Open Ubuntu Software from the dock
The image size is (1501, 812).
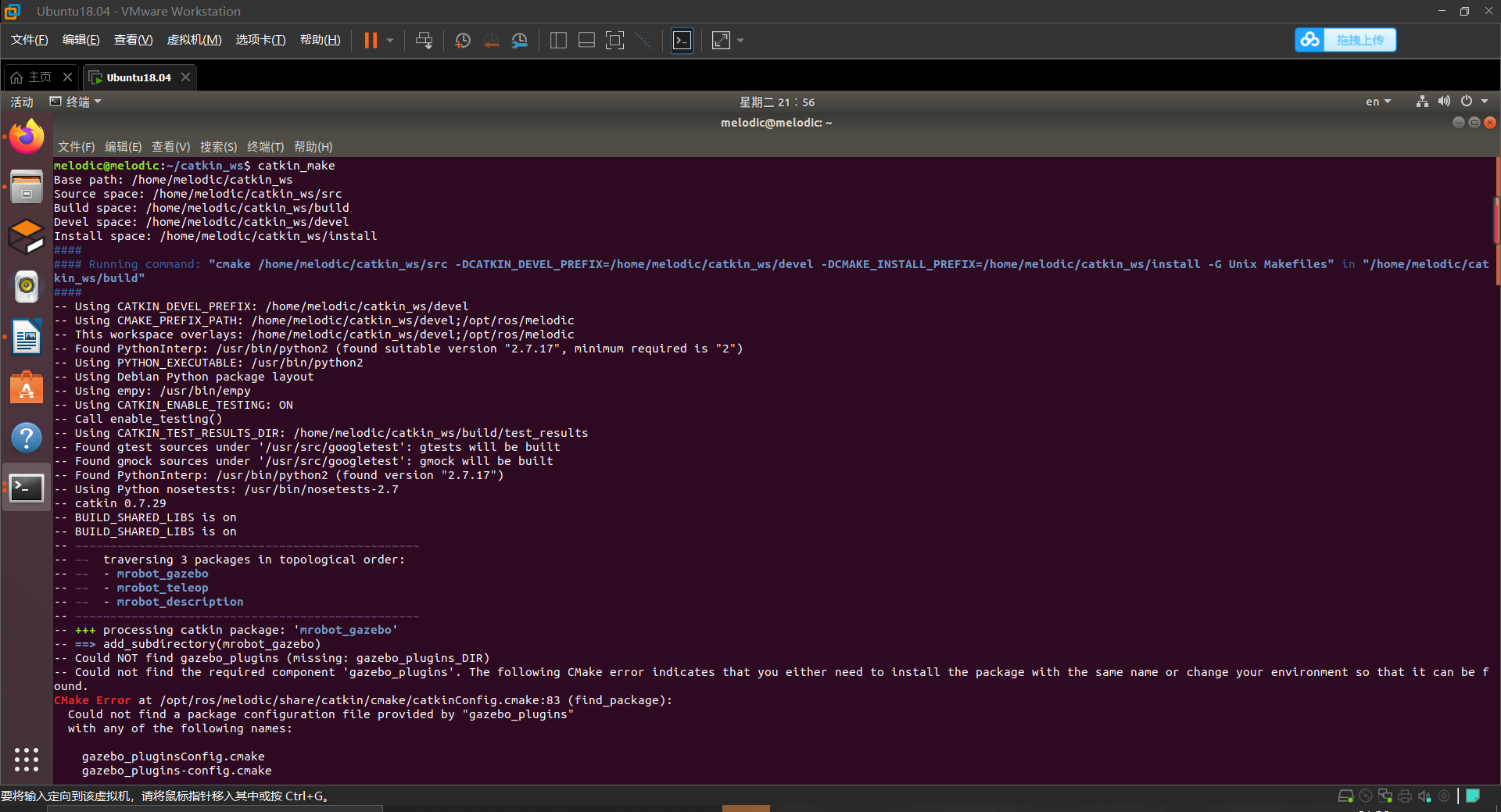point(27,388)
